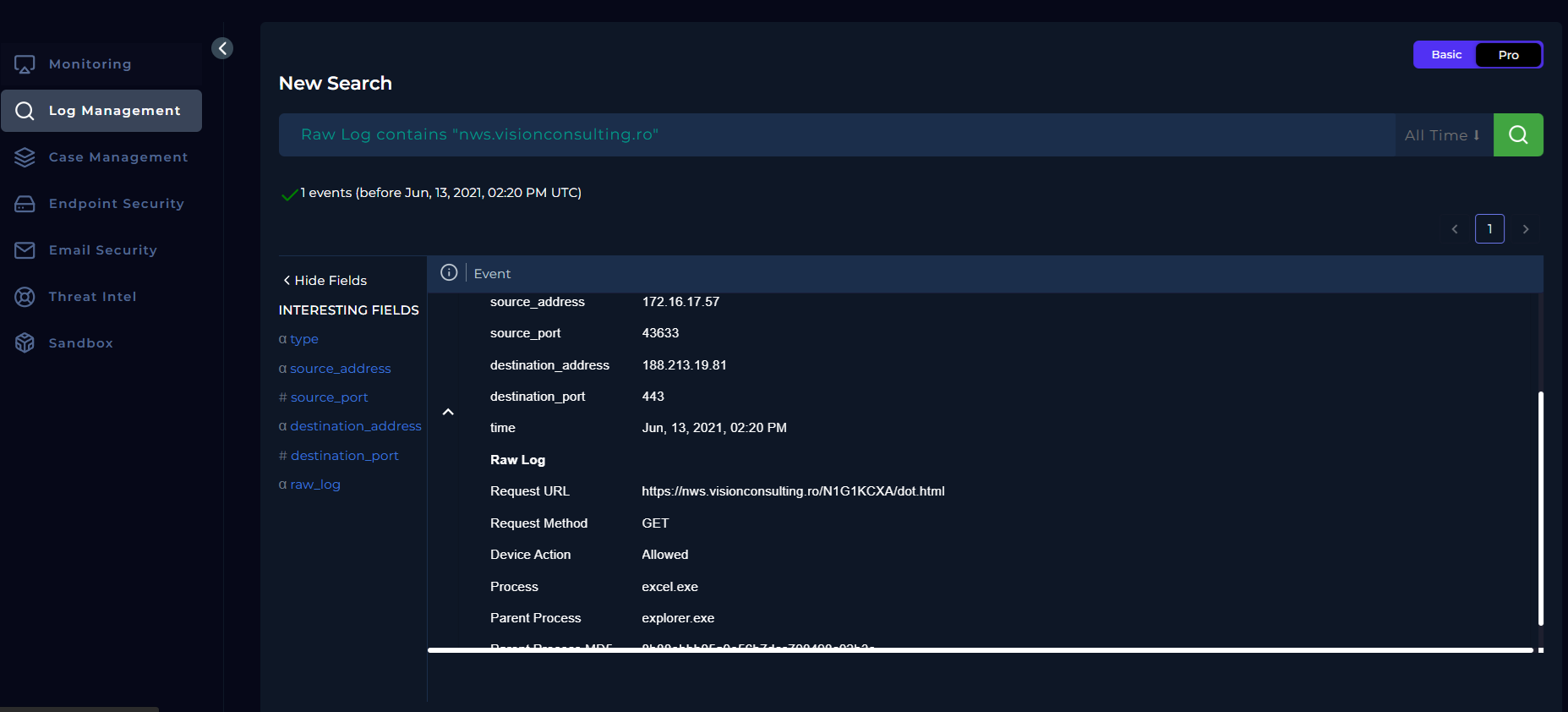
Task: Click the event info circle icon
Action: point(449,273)
